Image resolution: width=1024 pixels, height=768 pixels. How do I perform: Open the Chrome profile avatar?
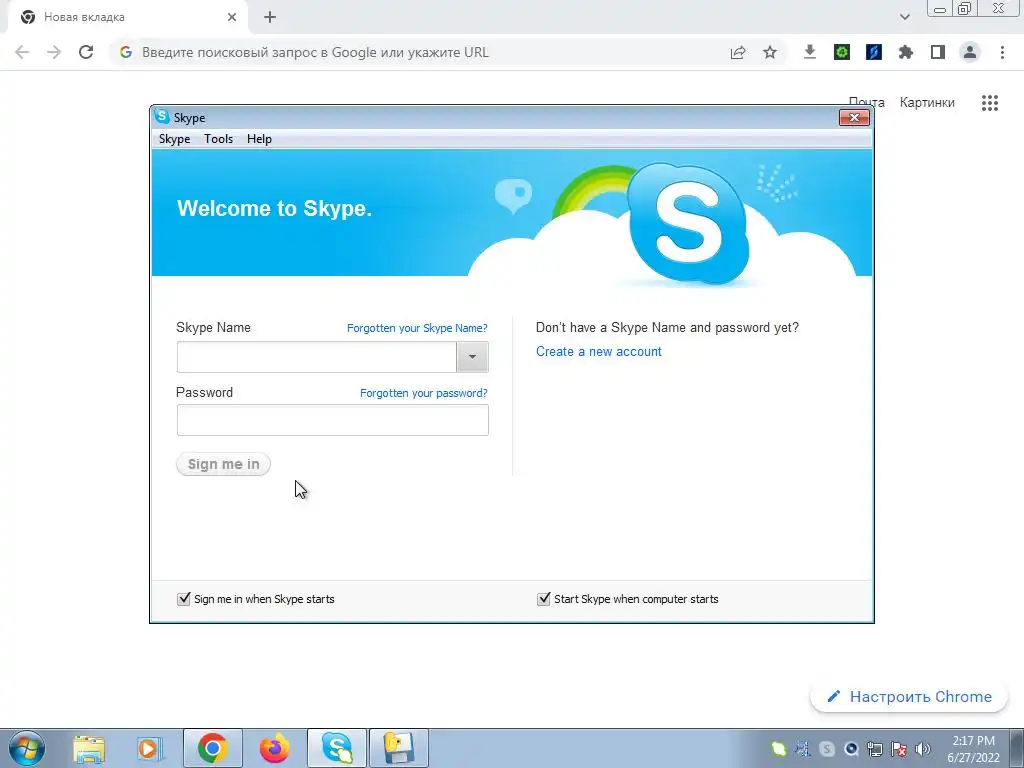[x=970, y=52]
